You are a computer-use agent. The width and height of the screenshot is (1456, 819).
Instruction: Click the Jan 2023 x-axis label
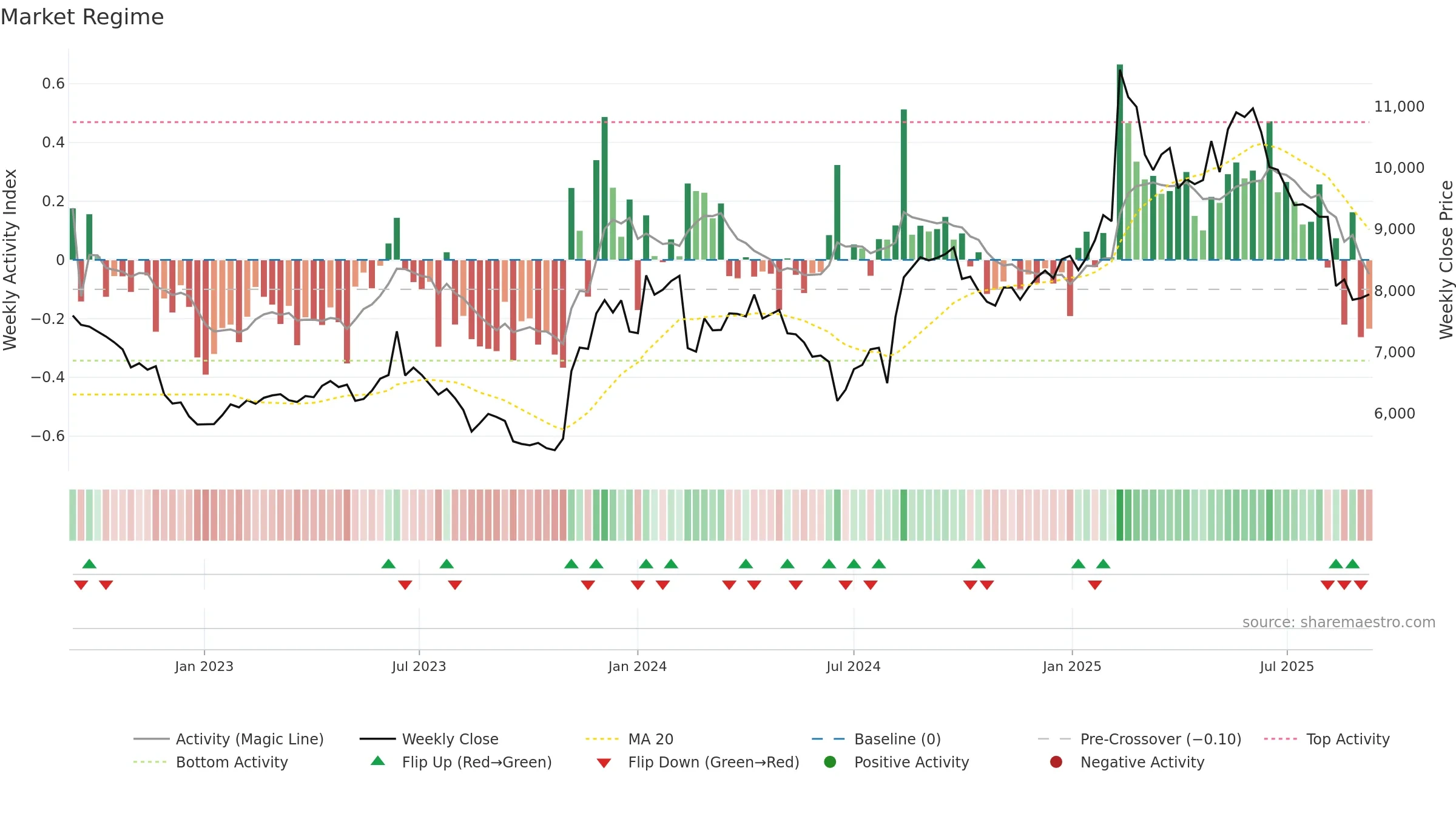click(204, 666)
